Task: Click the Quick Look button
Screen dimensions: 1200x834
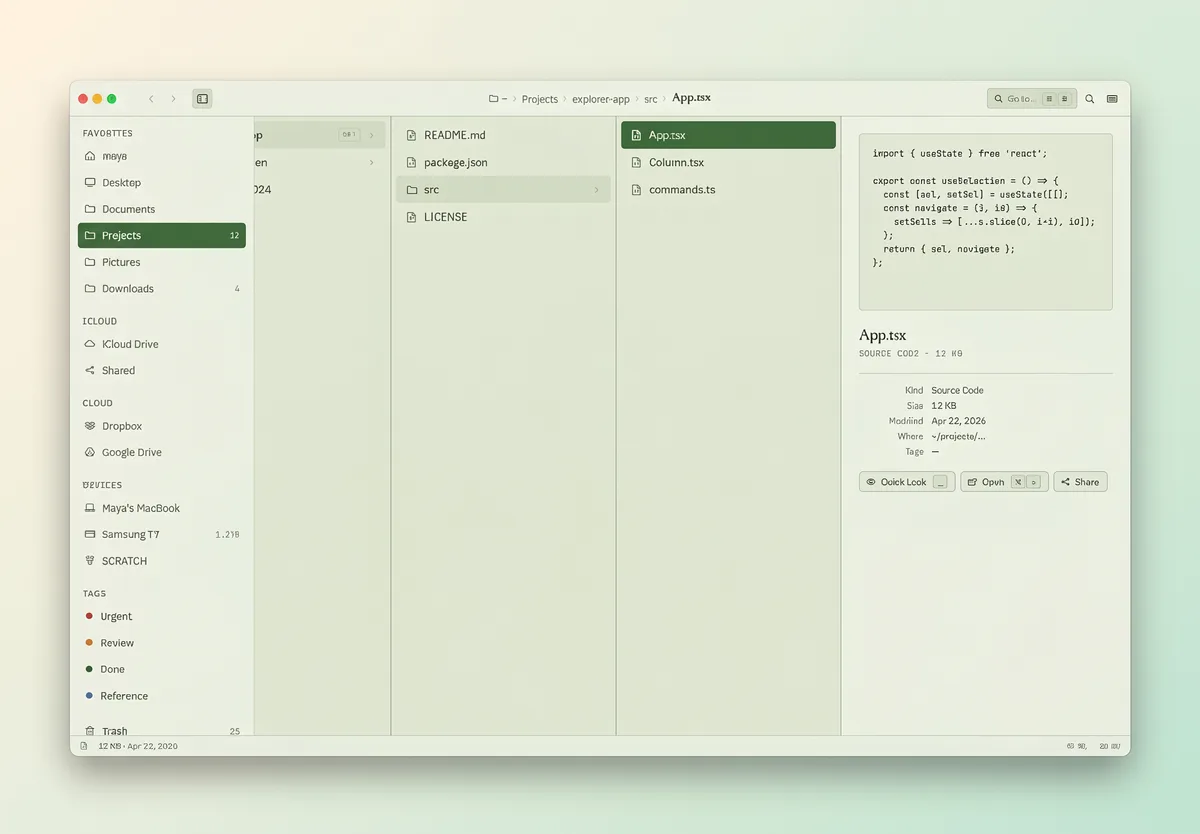Action: (x=907, y=482)
